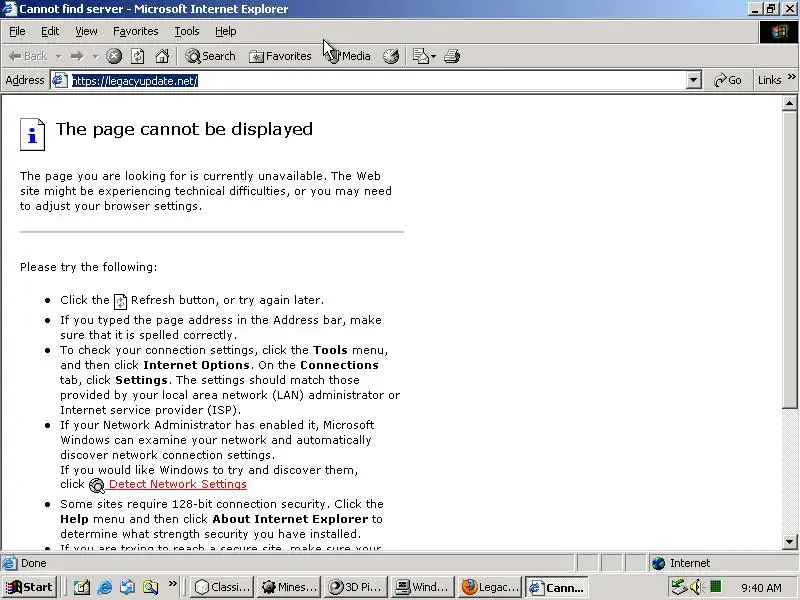Open the Tools menu
The width and height of the screenshot is (800, 600).
[187, 31]
